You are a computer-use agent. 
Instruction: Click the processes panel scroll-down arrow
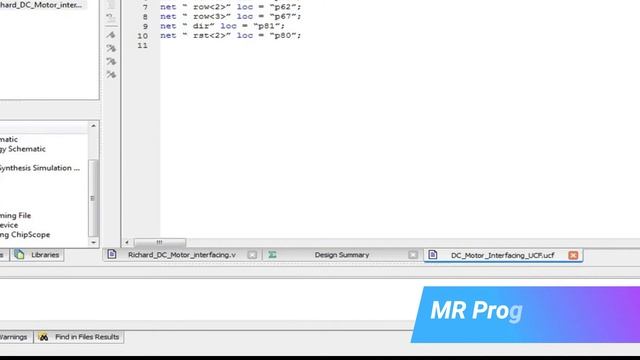93,242
